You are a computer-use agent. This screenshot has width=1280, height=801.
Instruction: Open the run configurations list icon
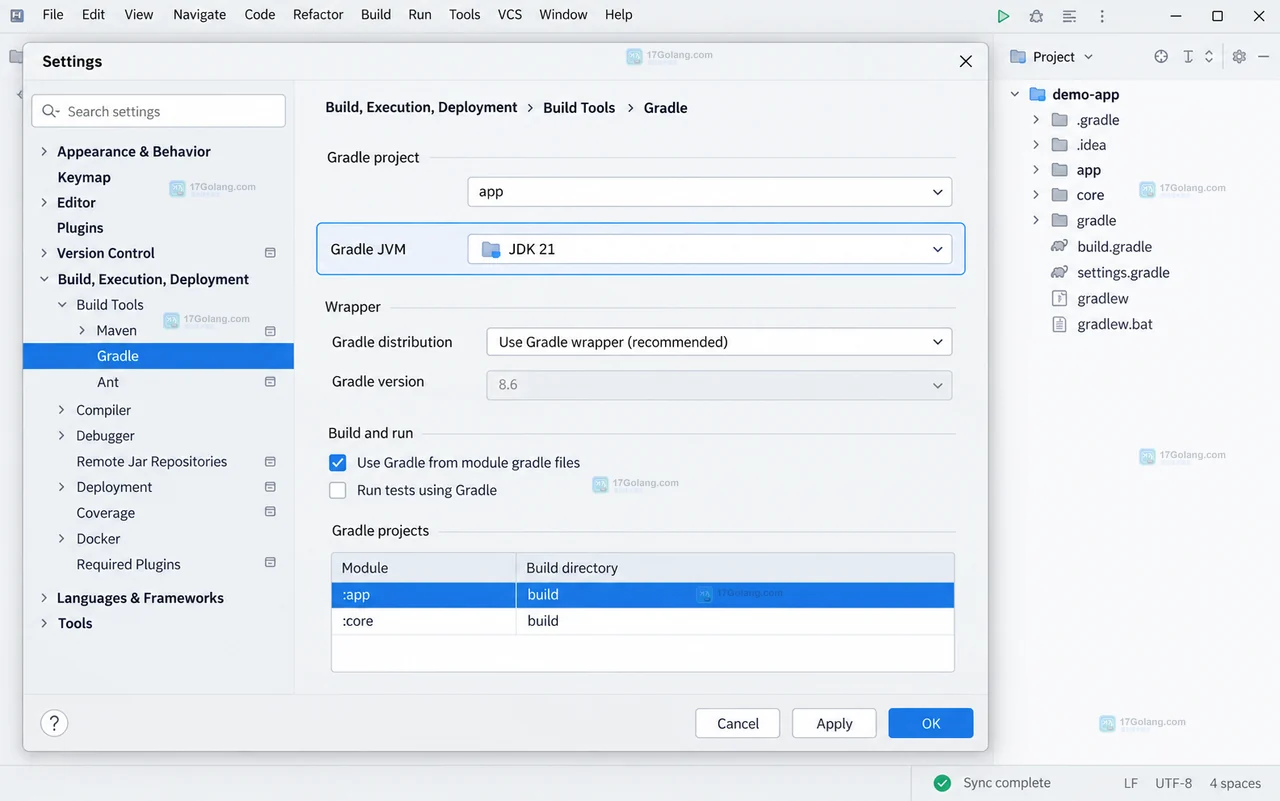[x=1069, y=16]
